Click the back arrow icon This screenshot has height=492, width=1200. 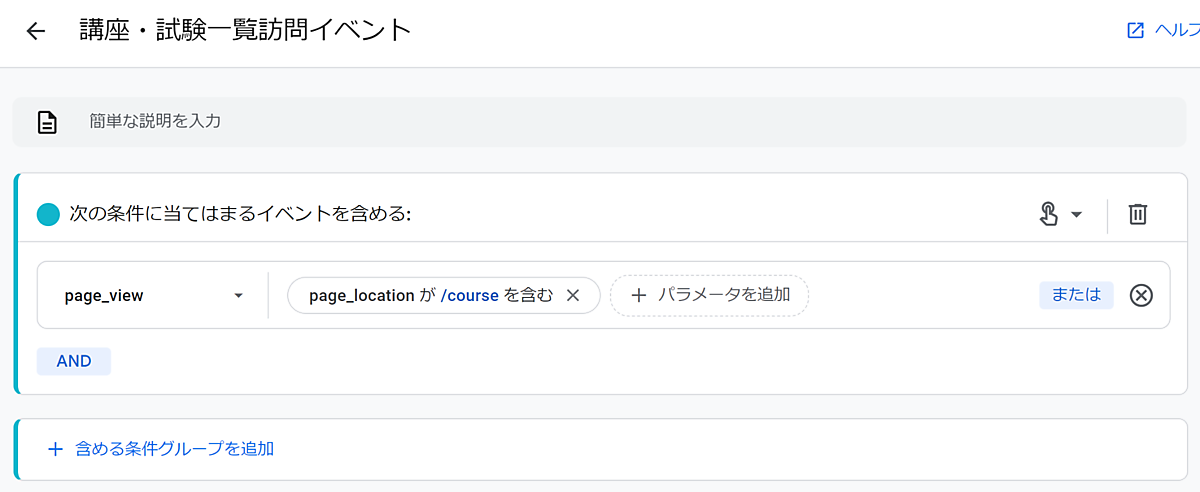coord(36,31)
